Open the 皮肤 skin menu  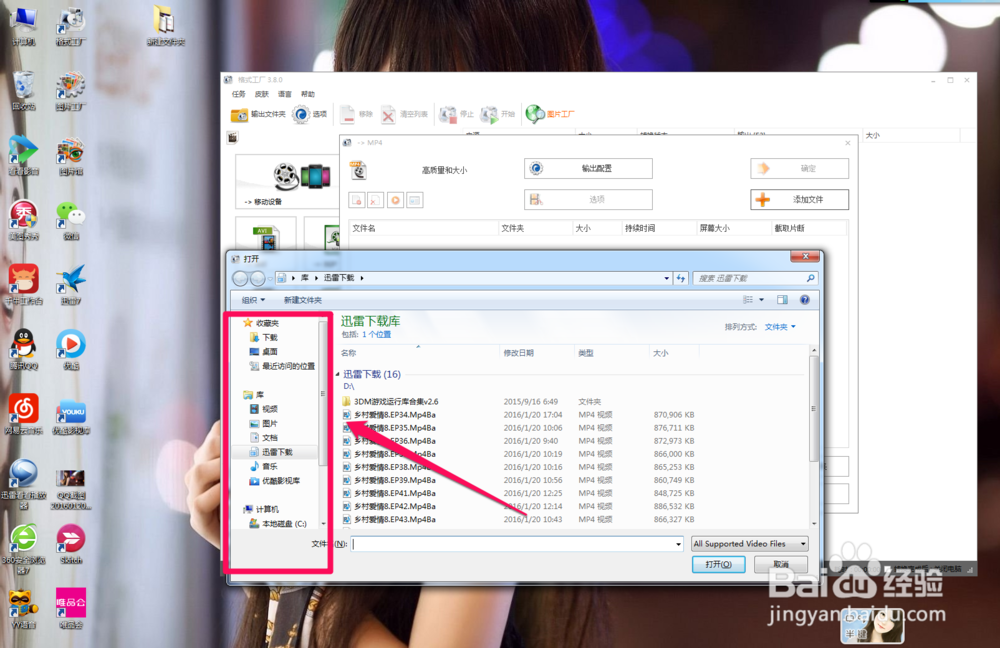(x=261, y=94)
